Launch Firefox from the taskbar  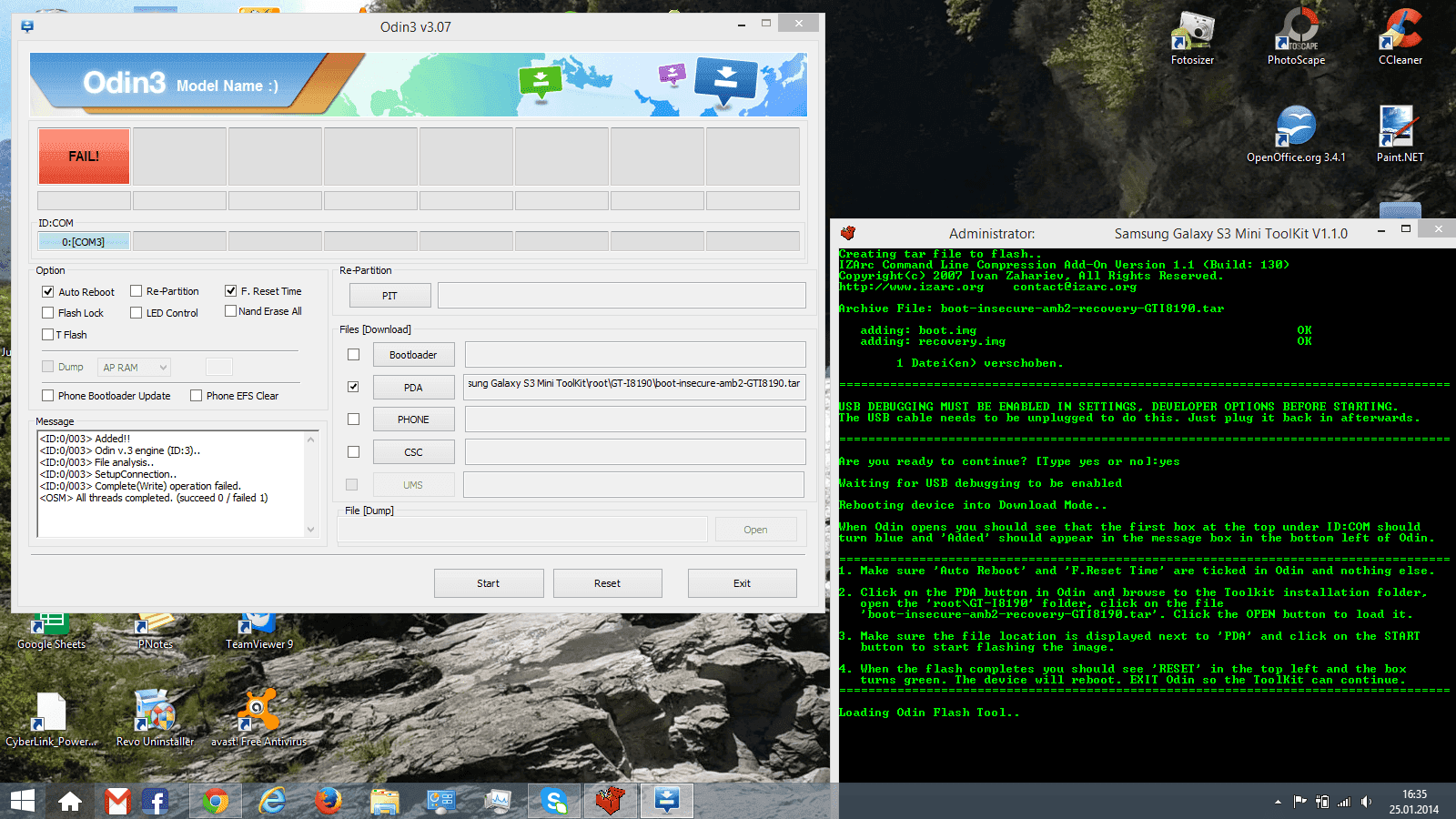[329, 801]
